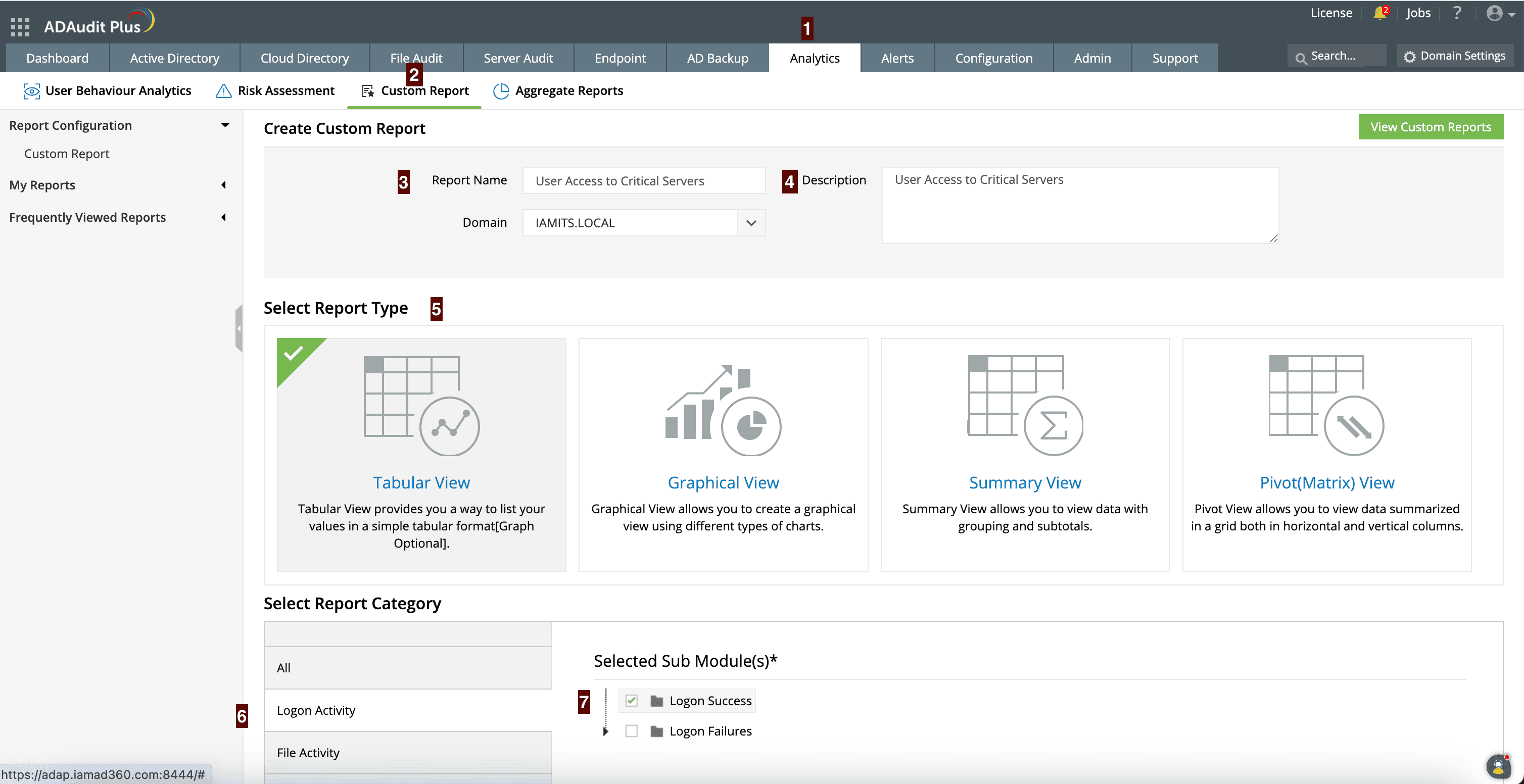
Task: Open the help question mark icon
Action: (x=1457, y=13)
